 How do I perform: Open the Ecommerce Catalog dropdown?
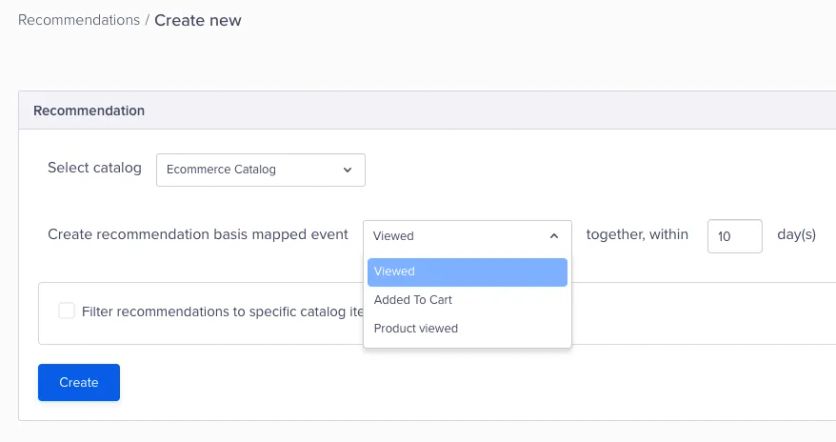point(250,170)
